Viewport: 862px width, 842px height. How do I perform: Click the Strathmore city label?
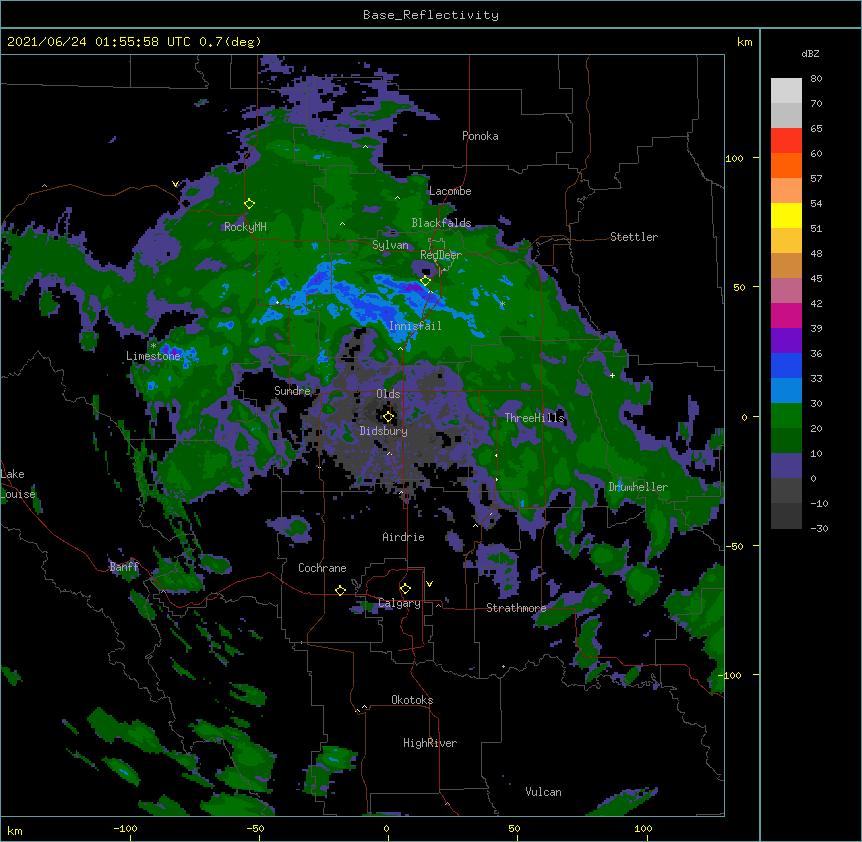pos(516,608)
